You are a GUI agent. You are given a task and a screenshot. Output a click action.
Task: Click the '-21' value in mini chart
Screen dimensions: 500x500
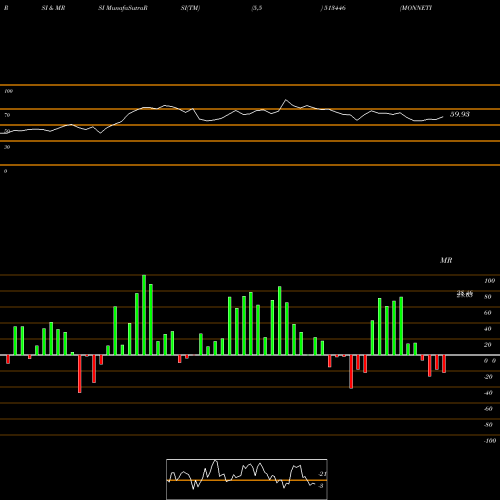(322, 474)
